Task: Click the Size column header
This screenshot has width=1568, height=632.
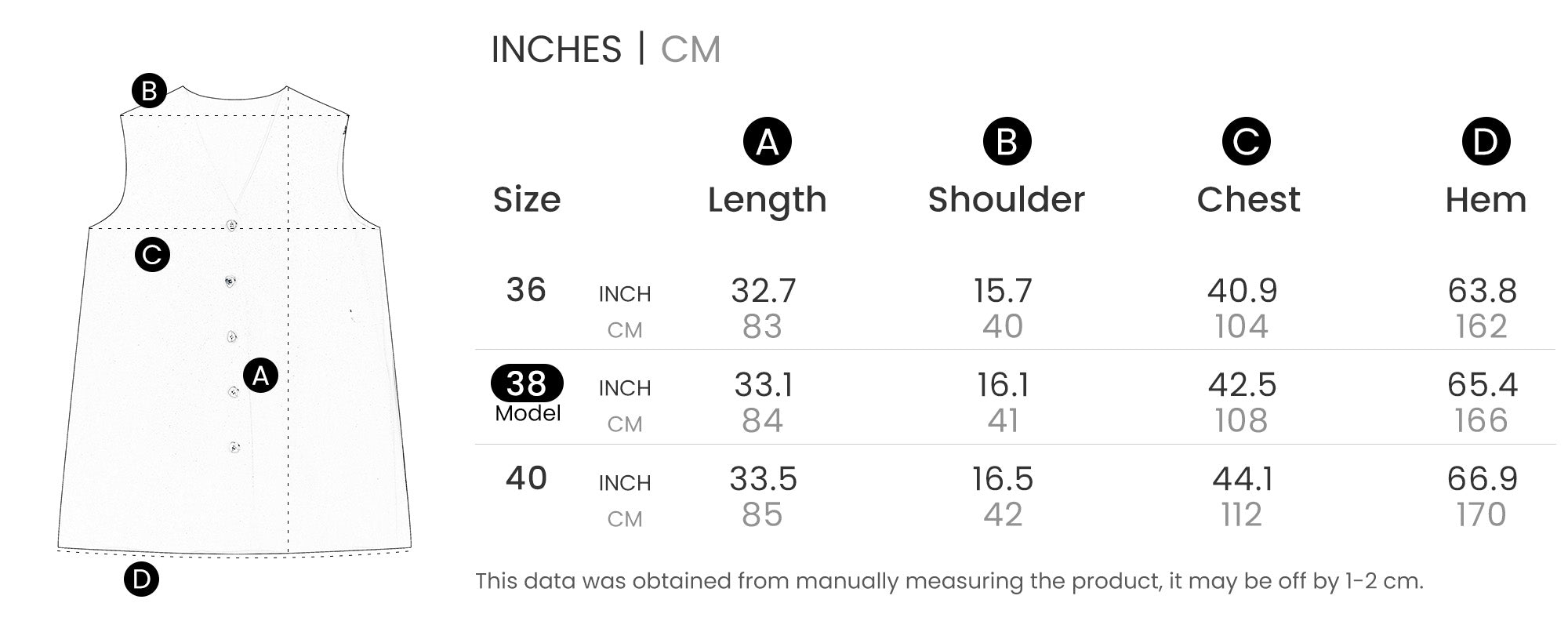Action: (x=526, y=200)
